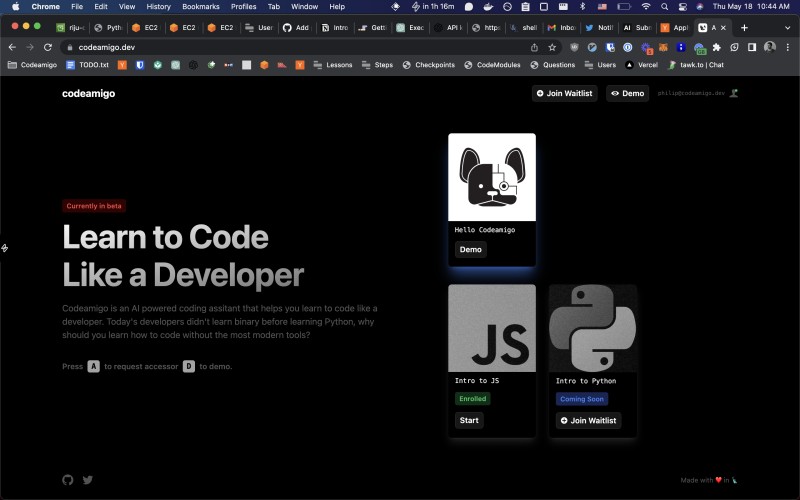This screenshot has width=800, height=500.
Task: Open the CodeModules bookmark
Action: coord(492,65)
